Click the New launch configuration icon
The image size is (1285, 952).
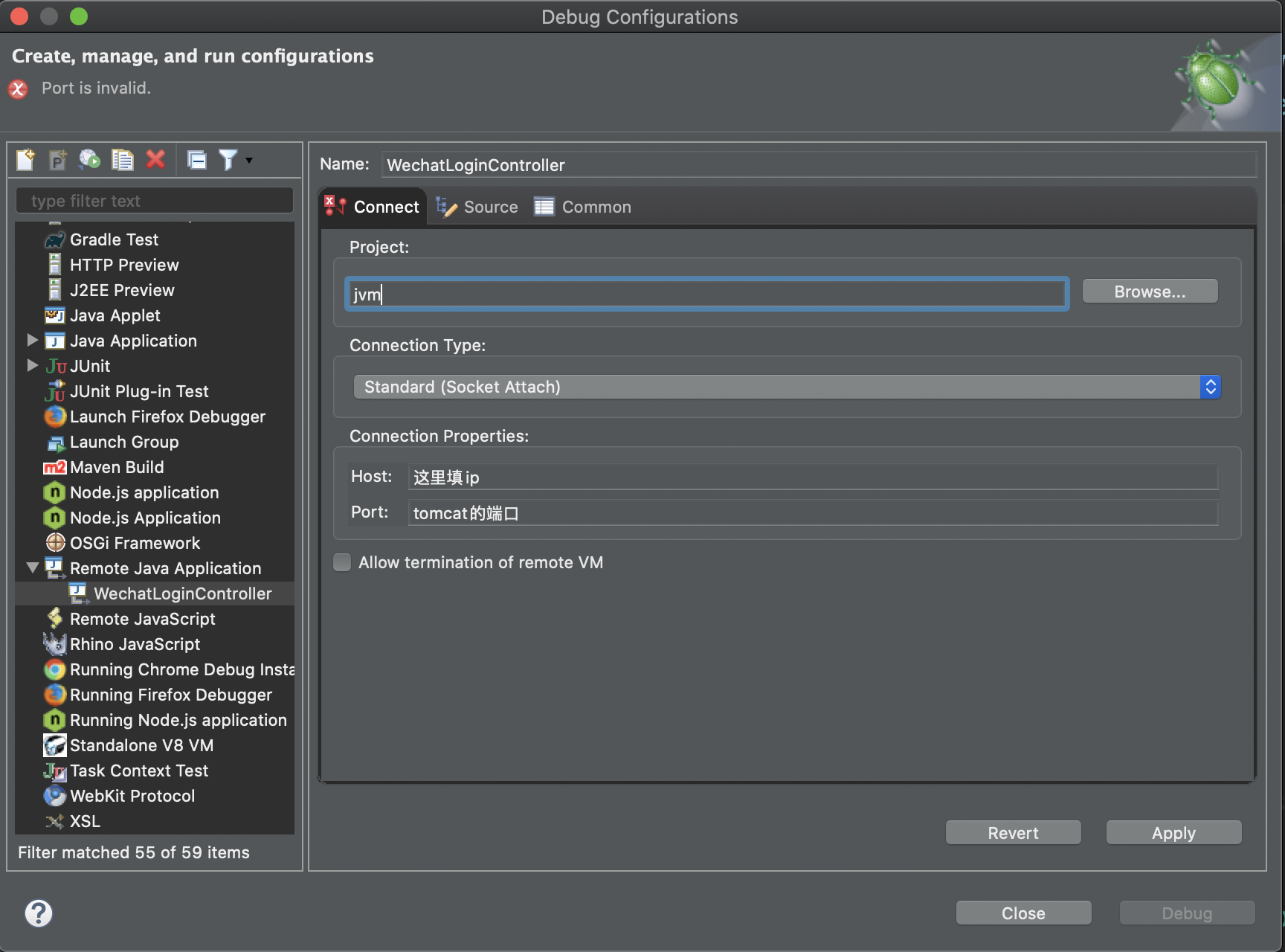click(26, 160)
